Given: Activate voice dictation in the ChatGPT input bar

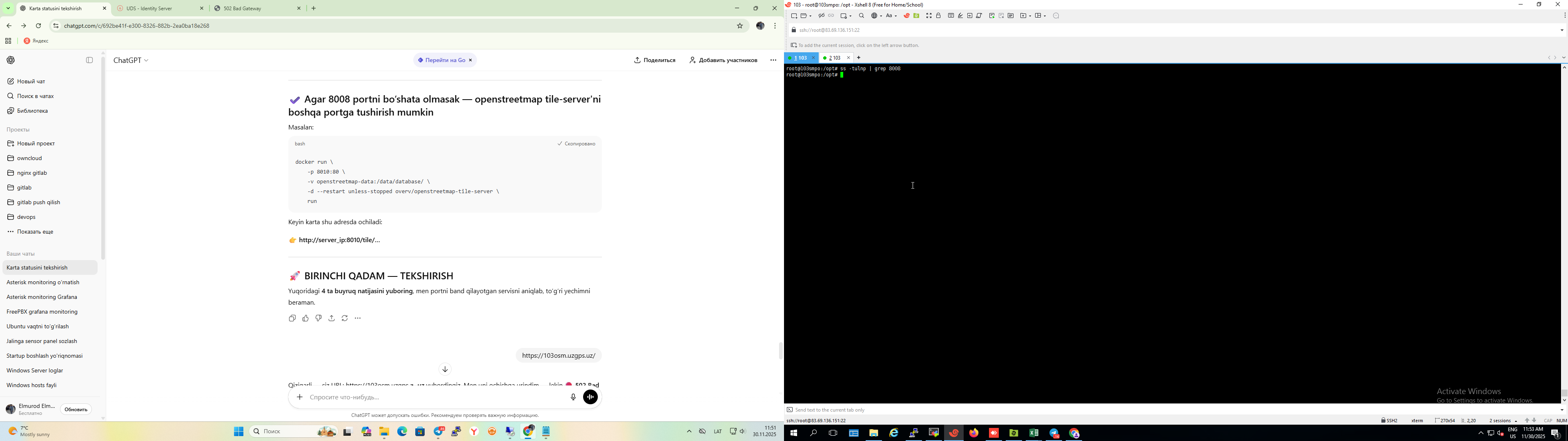Looking at the screenshot, I should 573,396.
